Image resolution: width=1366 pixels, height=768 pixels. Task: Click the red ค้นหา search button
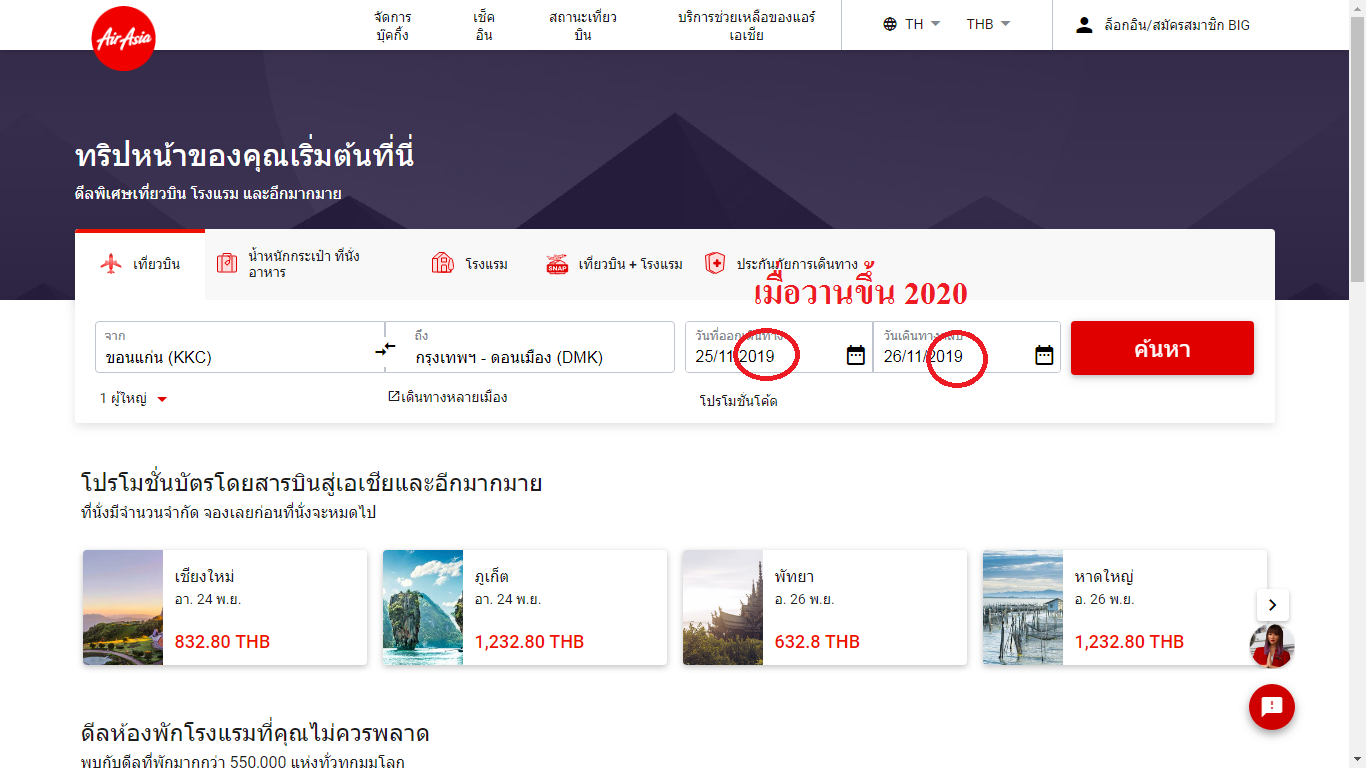point(1162,348)
